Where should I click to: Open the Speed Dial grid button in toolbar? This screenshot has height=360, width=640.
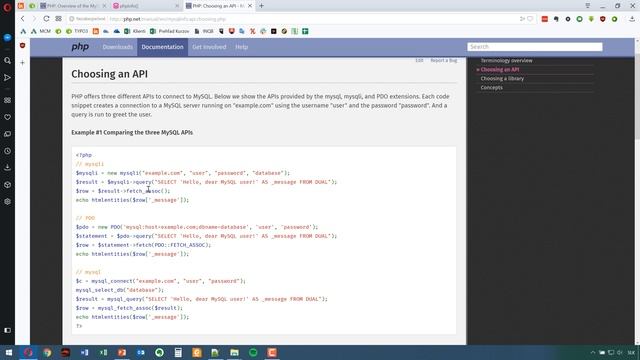(58, 19)
